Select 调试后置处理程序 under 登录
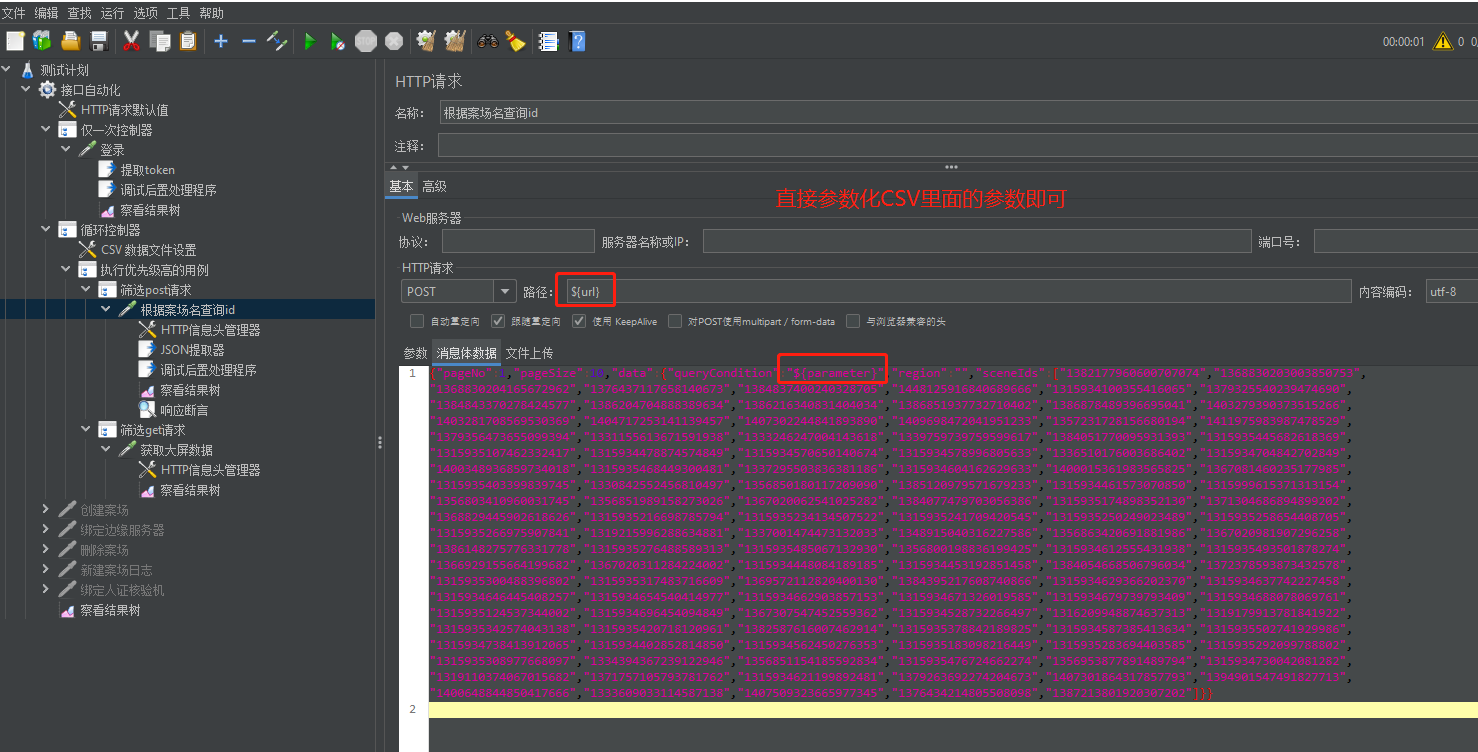This screenshot has width=1478, height=752. (x=168, y=190)
